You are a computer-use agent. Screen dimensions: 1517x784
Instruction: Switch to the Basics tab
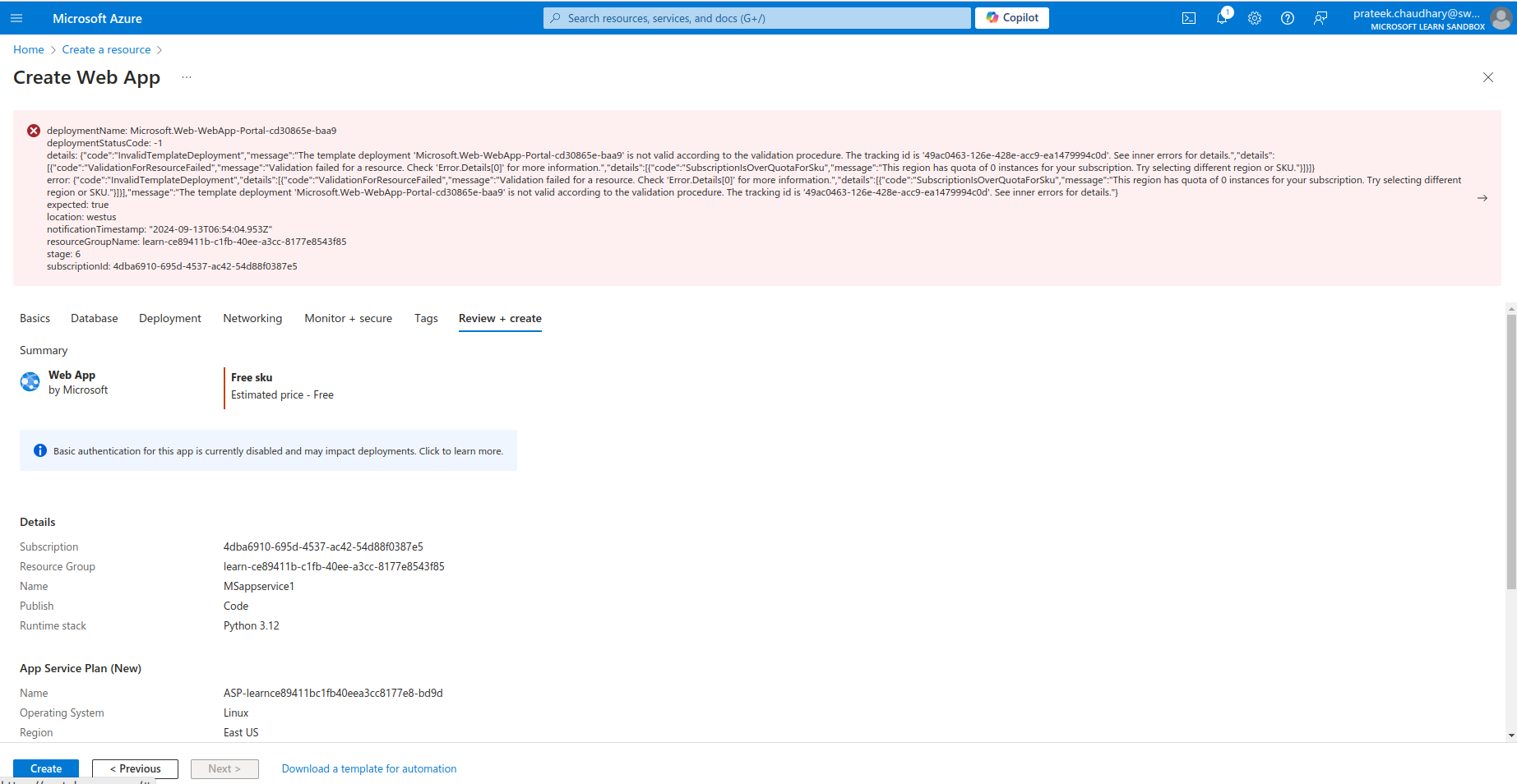(x=35, y=318)
